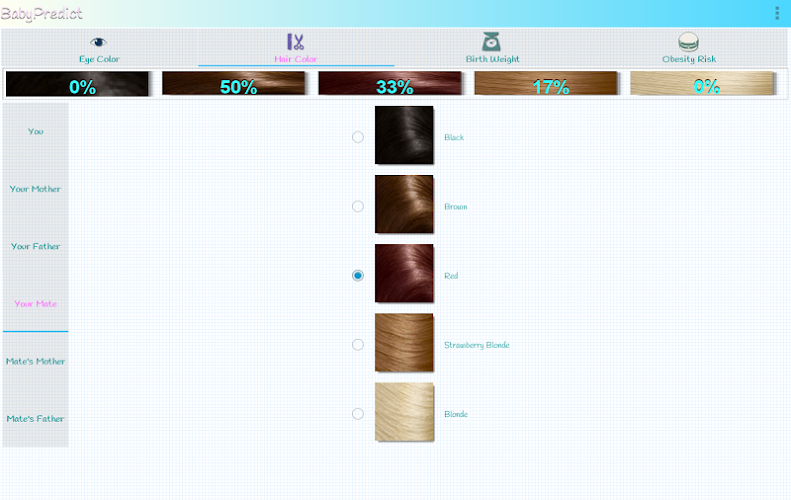Click the scale icon for Birth Weight

(491, 42)
